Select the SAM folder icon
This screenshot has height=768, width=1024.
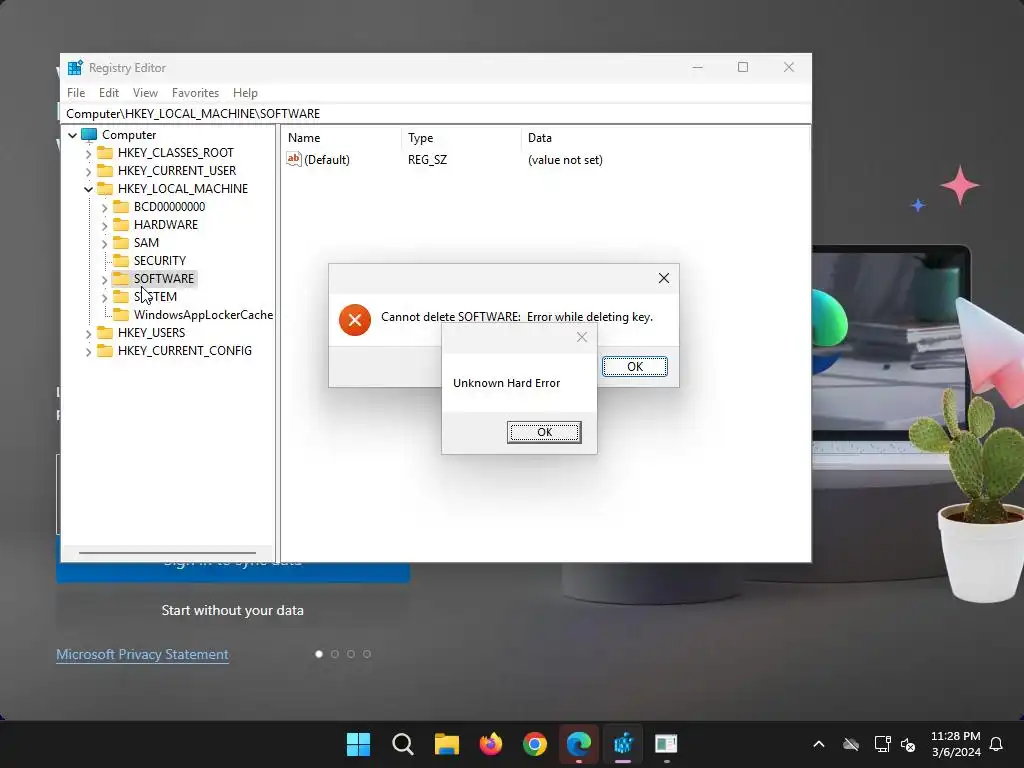coord(121,242)
